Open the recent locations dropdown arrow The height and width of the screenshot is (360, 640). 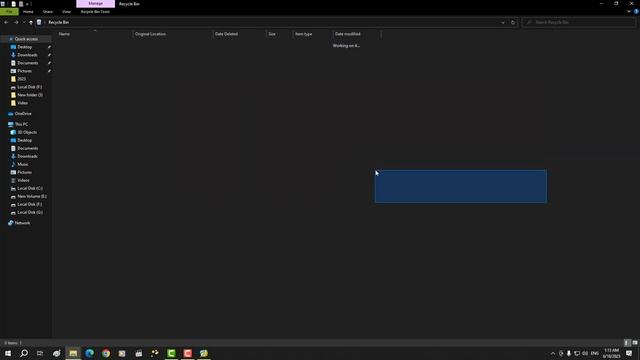(x=24, y=22)
